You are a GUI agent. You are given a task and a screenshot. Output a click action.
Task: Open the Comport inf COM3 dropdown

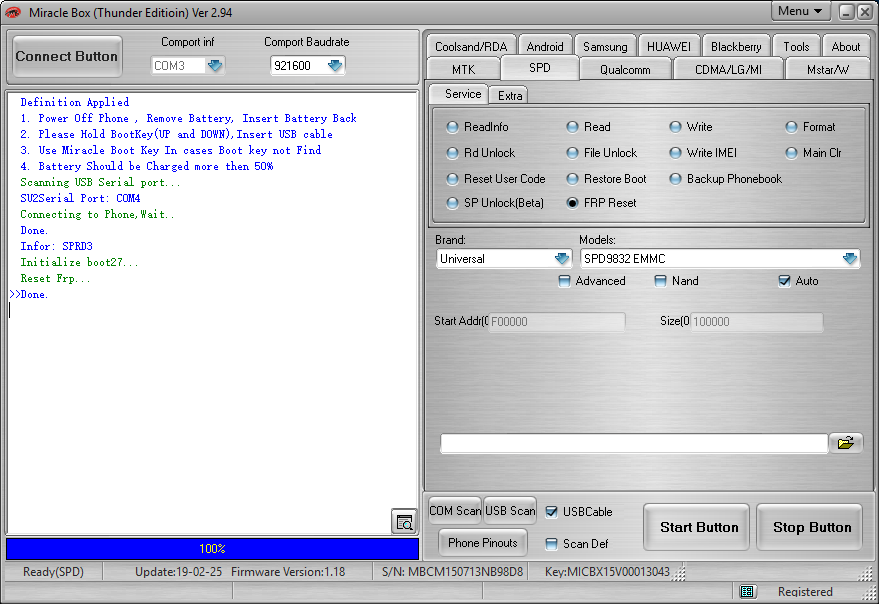[x=215, y=66]
